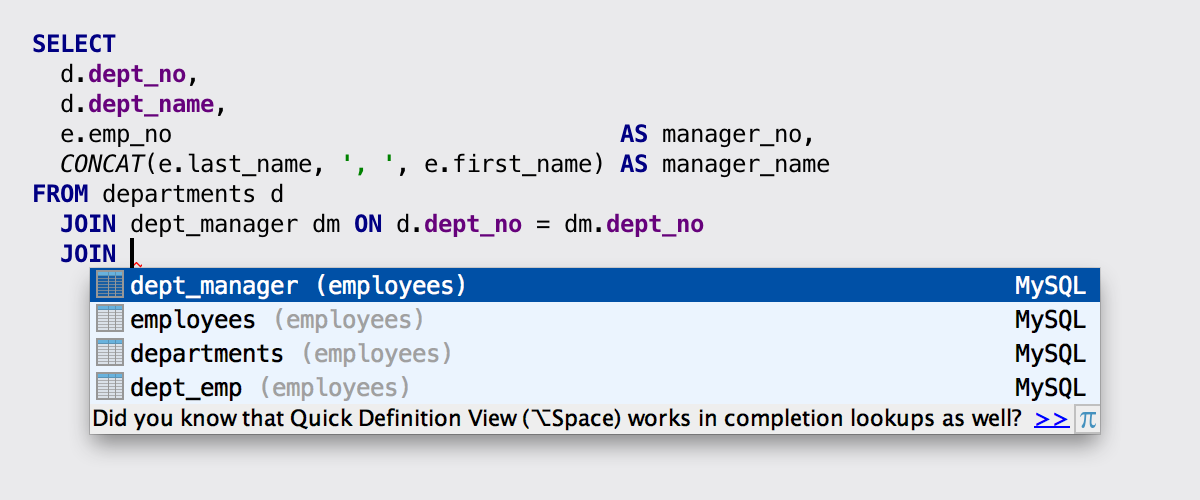This screenshot has height=500, width=1200.
Task: Click the table icon beside employees suggestion
Action: point(109,320)
